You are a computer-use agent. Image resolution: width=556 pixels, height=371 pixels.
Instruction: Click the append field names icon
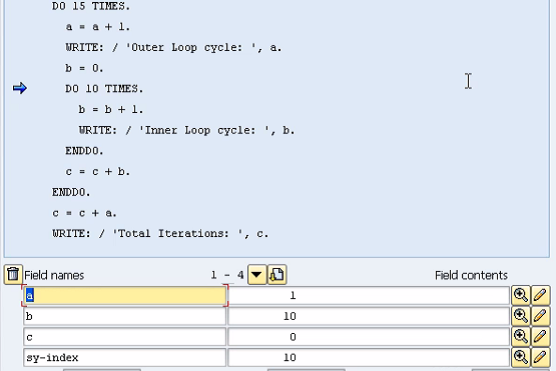(x=277, y=275)
